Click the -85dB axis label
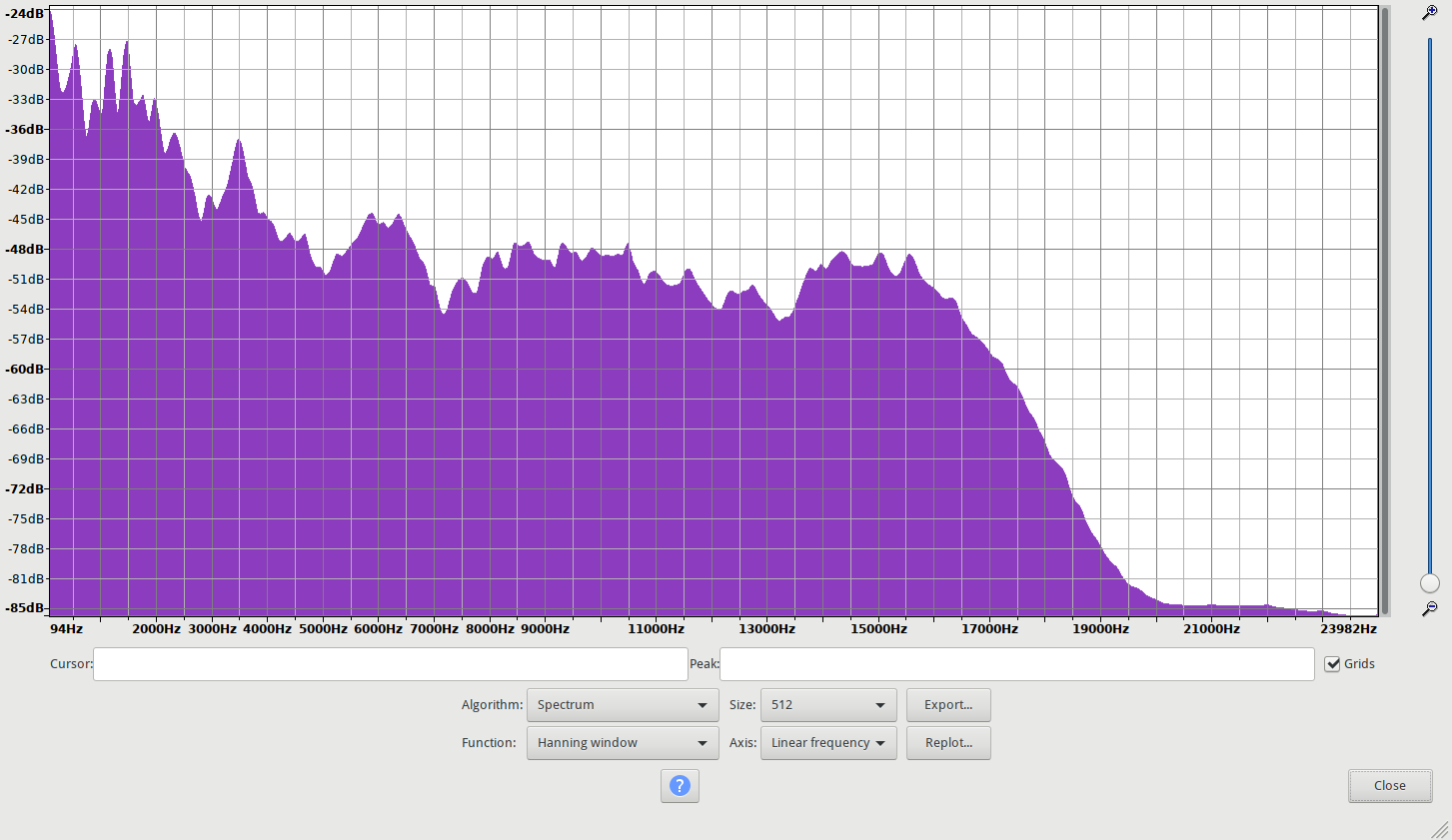Screen dimensions: 1452x840 click(25, 608)
